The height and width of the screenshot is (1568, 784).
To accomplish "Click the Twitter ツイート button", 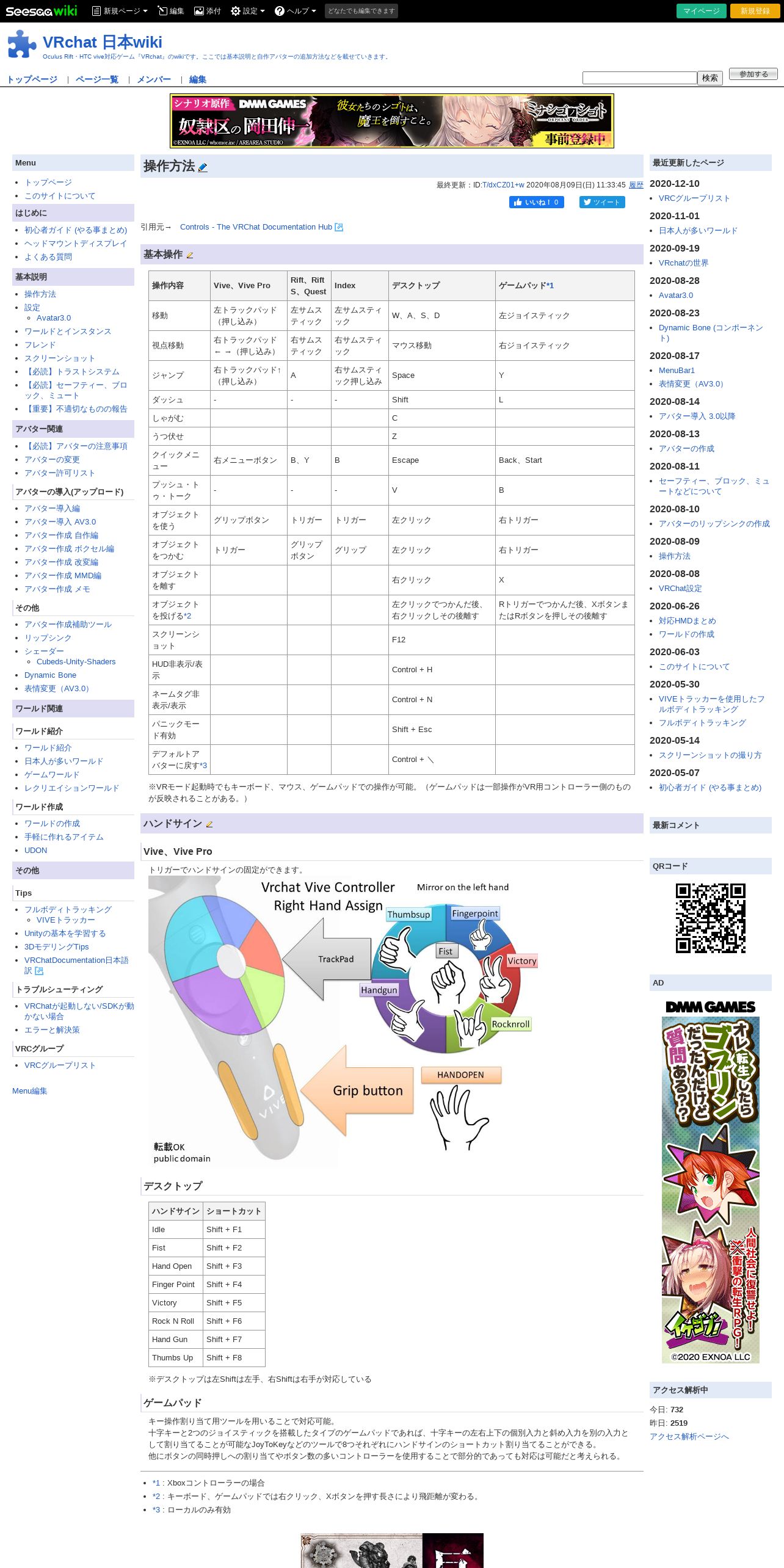I will pyautogui.click(x=602, y=202).
